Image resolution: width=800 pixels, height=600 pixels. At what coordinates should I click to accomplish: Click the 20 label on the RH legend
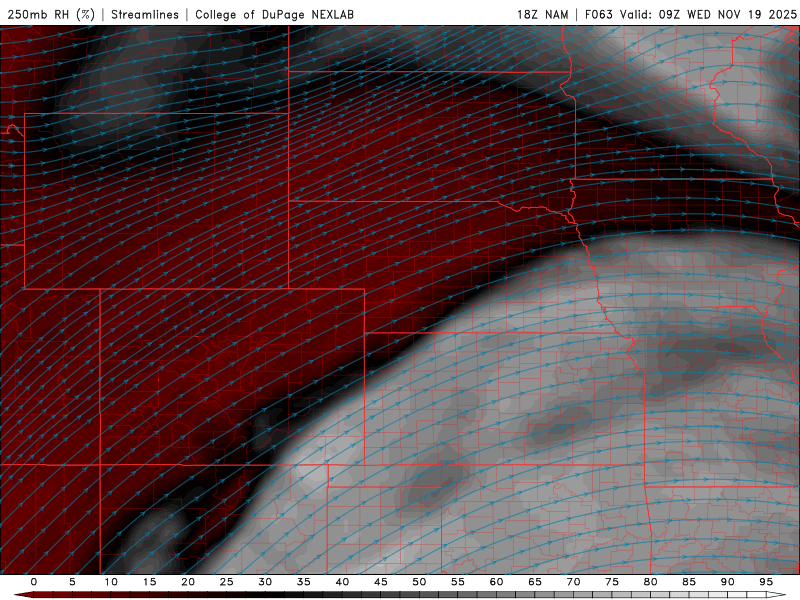click(188, 582)
